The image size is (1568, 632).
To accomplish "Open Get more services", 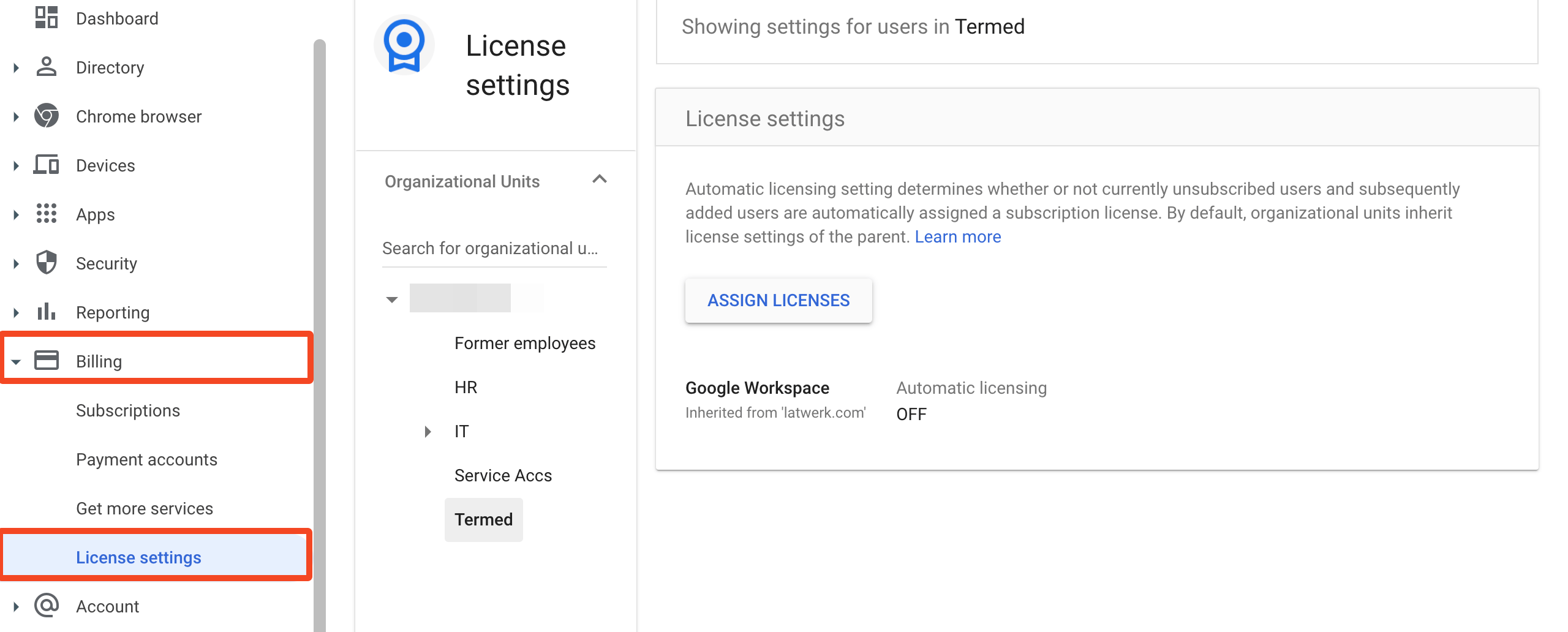I will pos(145,508).
